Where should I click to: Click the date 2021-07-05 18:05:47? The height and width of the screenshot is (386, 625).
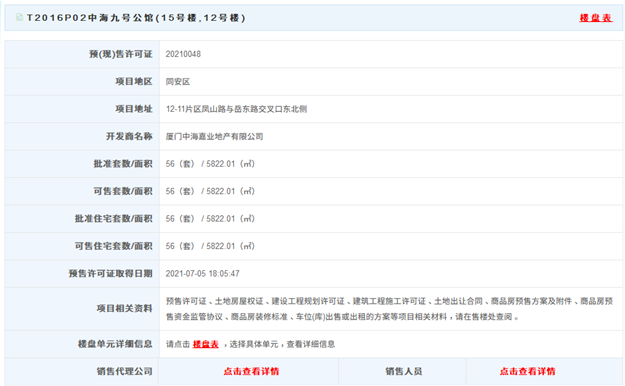[202, 274]
